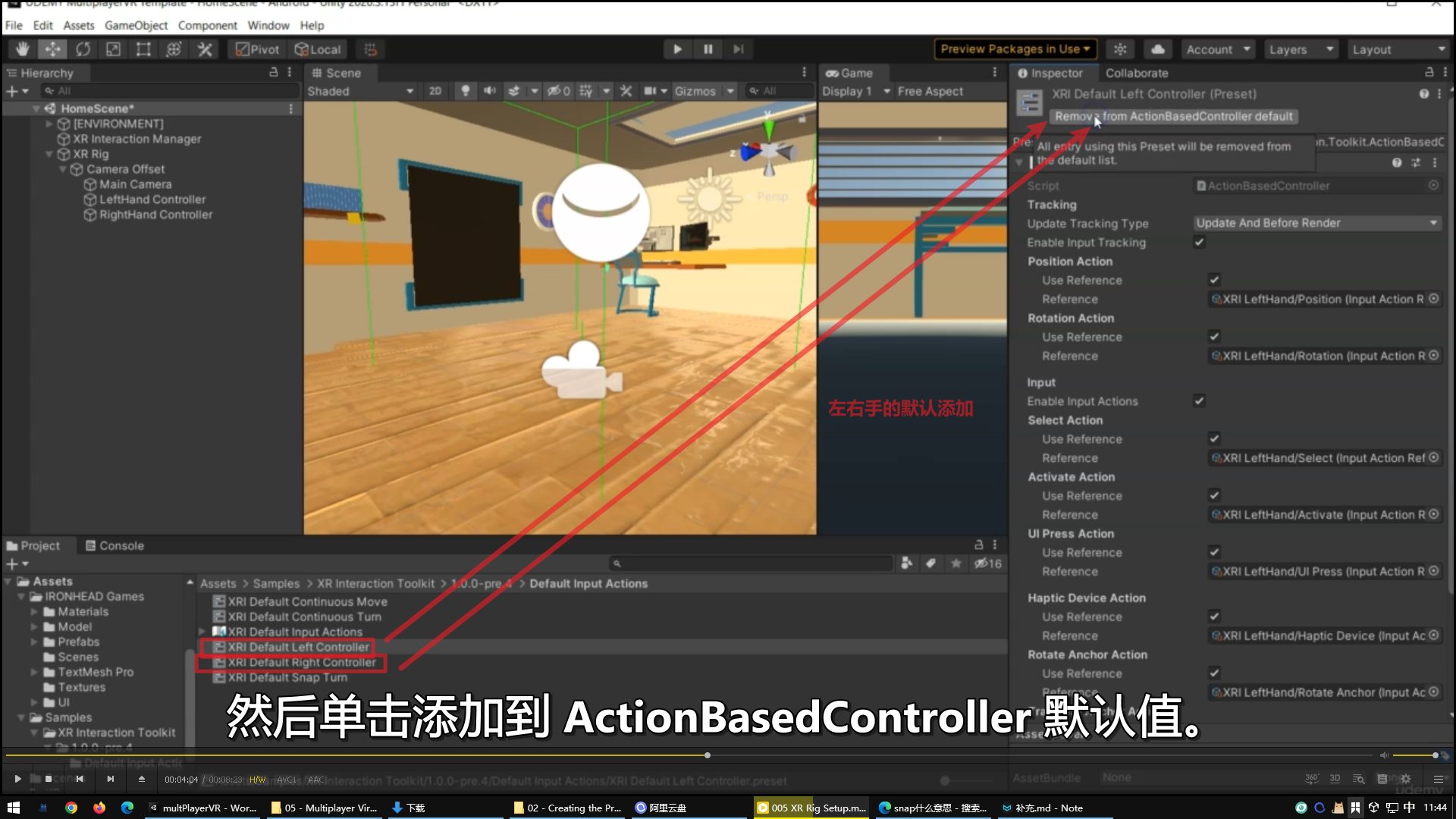This screenshot has width=1456, height=819.
Task: Open the Account dropdown
Action: click(x=1218, y=49)
